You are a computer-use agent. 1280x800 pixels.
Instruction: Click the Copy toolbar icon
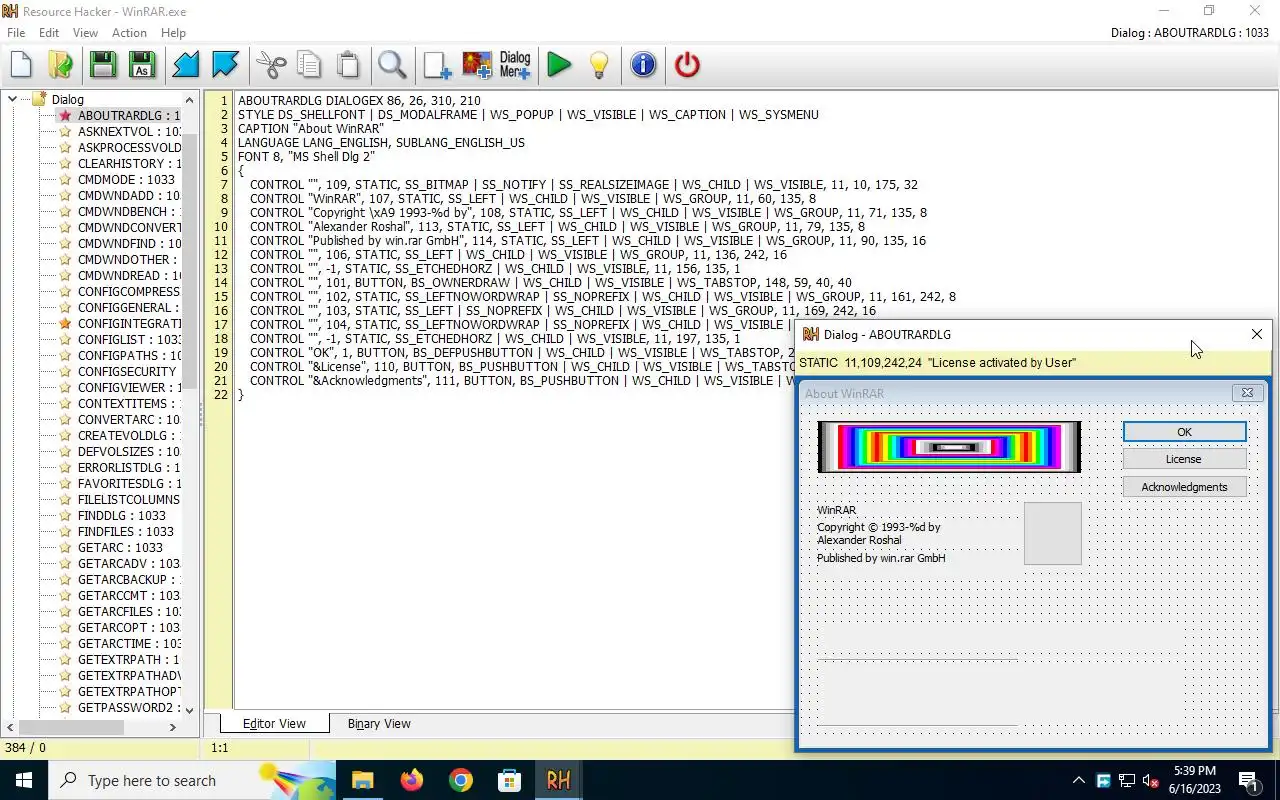point(309,65)
